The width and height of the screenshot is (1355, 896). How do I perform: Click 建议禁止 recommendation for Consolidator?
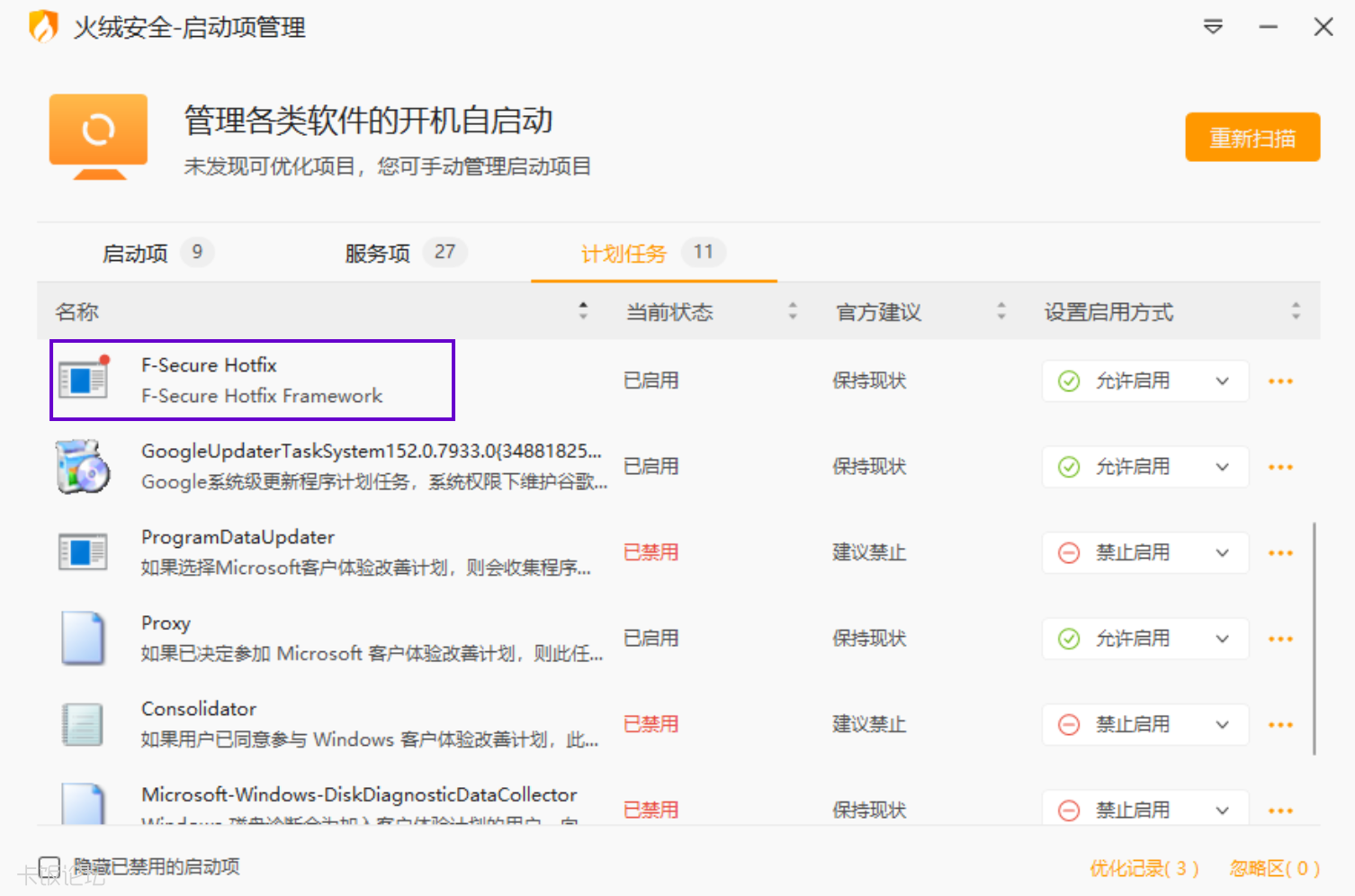tap(869, 724)
